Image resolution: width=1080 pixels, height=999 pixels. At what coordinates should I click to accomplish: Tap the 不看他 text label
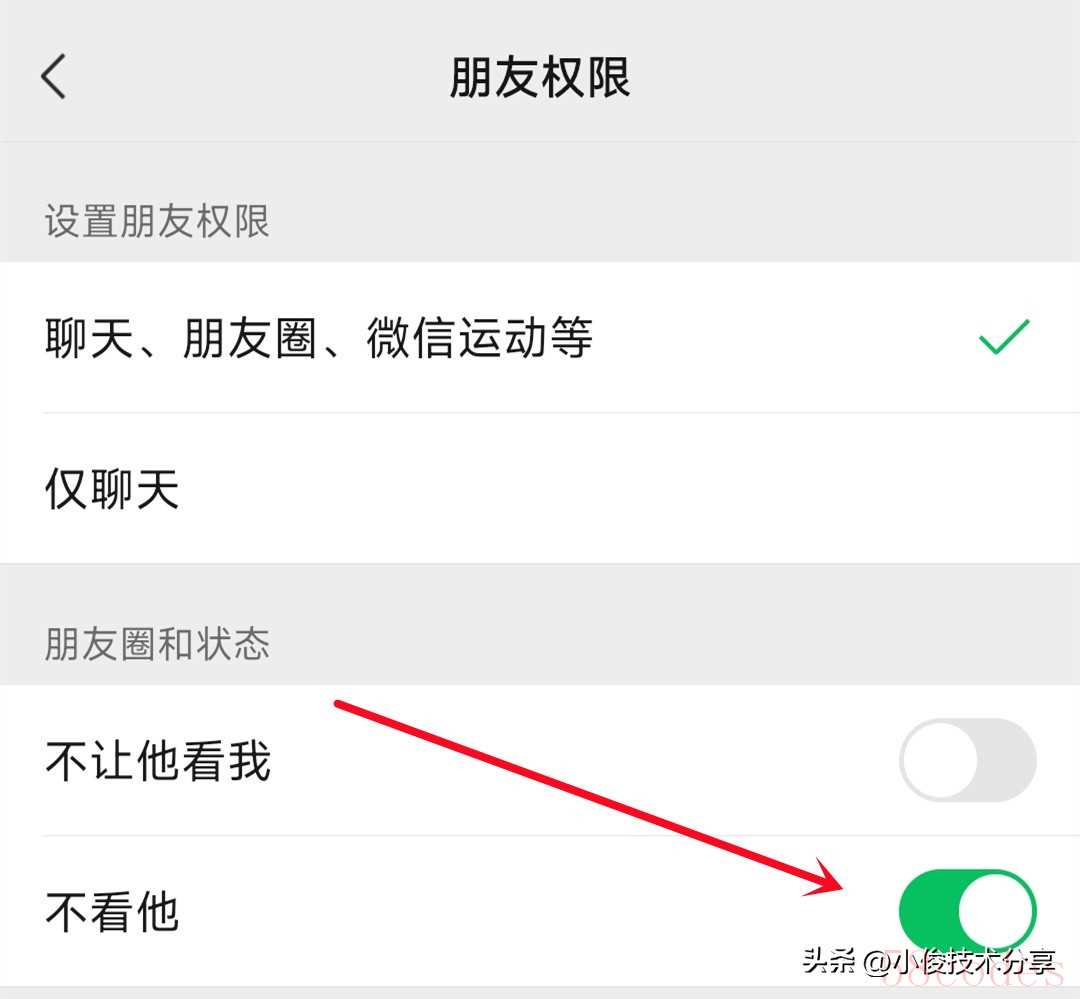click(112, 912)
